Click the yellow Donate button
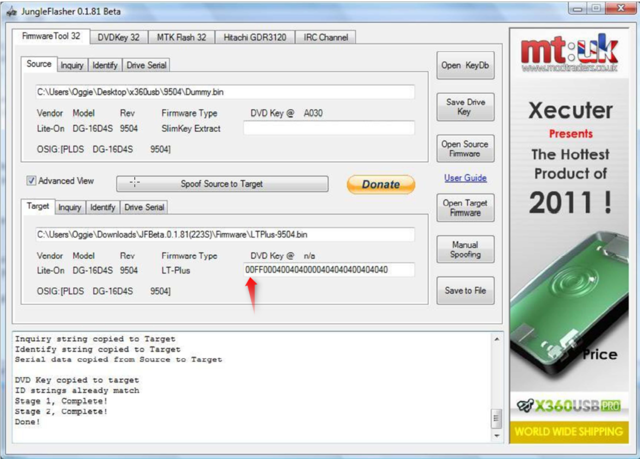The image size is (640, 459). [381, 184]
